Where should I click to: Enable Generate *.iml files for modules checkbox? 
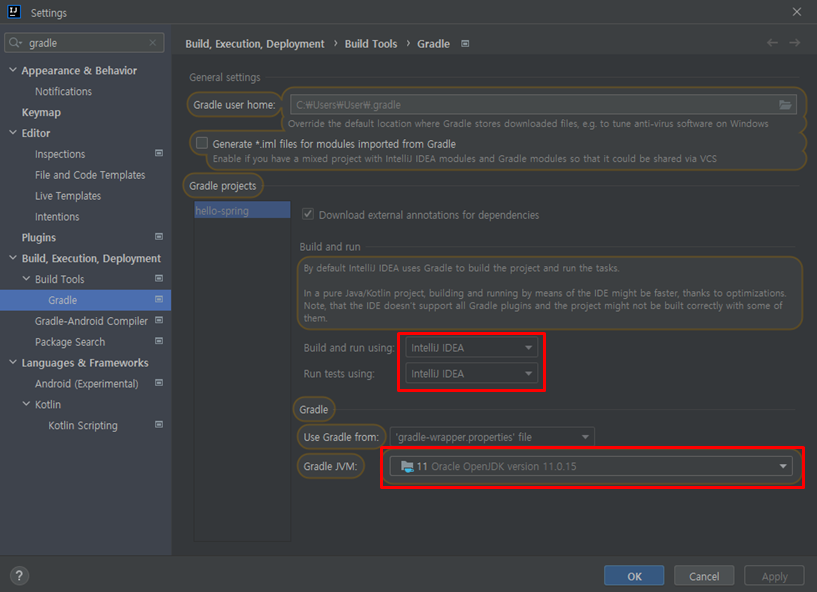tap(202, 143)
